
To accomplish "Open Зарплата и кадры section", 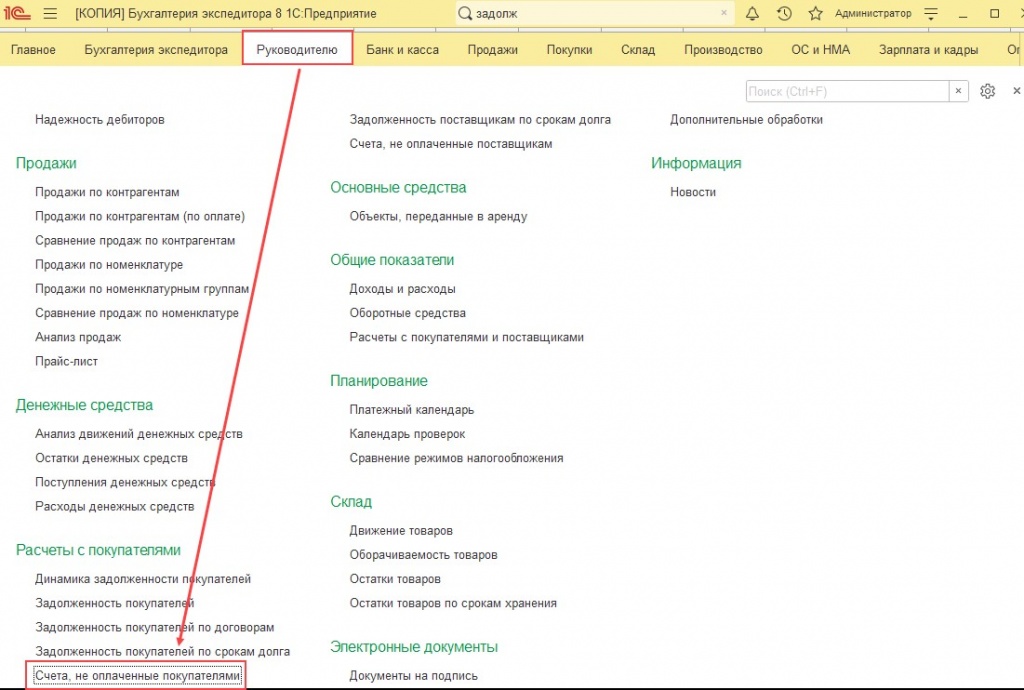I will 928,50.
